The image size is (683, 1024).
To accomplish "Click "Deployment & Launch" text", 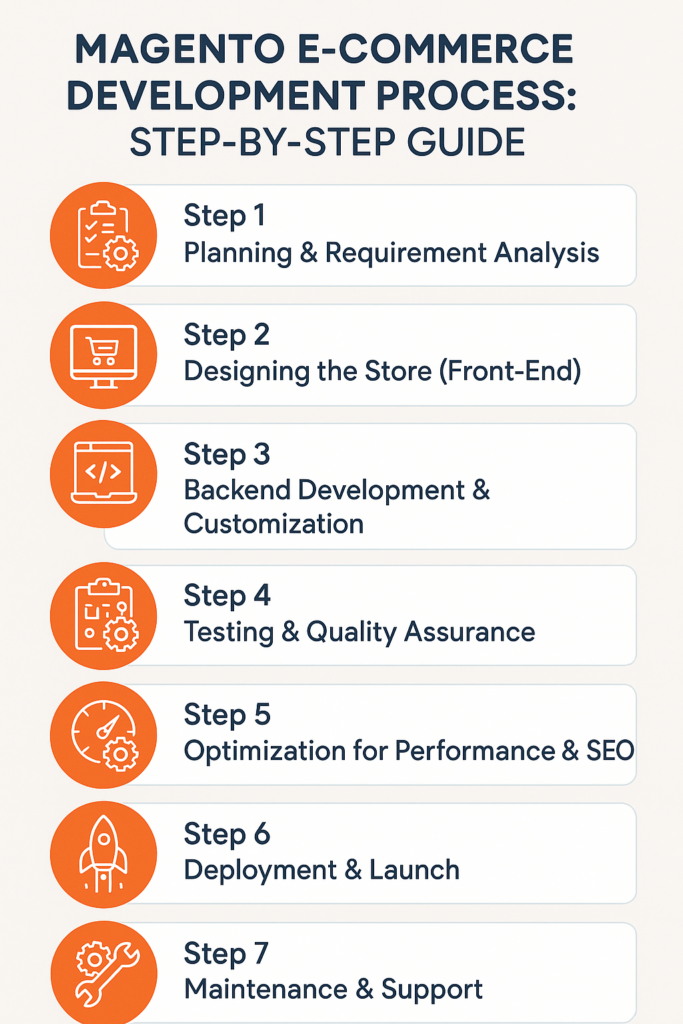I will 321,870.
